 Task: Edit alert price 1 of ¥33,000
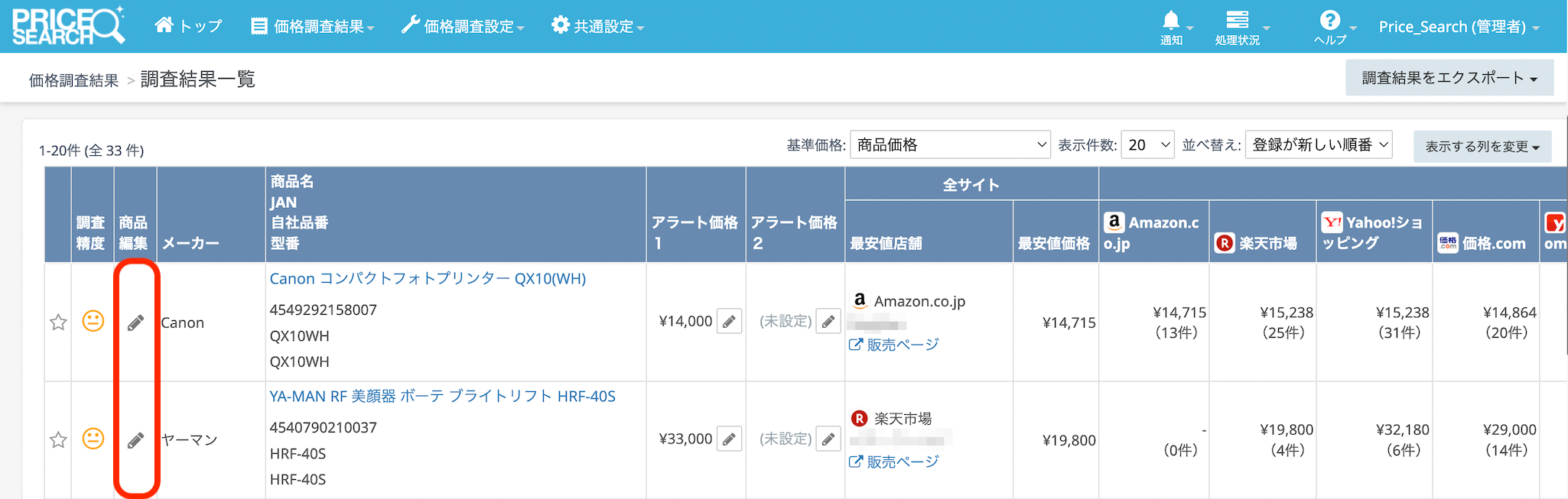click(729, 439)
